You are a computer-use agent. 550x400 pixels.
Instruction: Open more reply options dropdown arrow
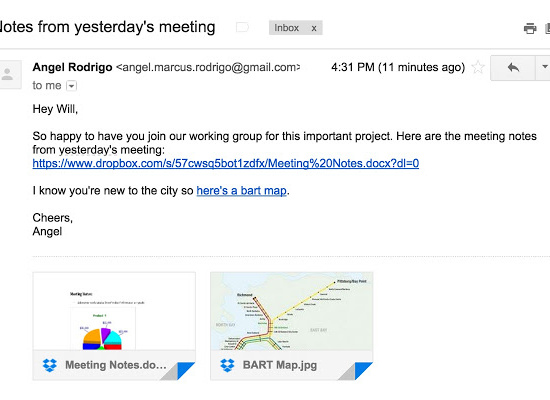click(543, 67)
